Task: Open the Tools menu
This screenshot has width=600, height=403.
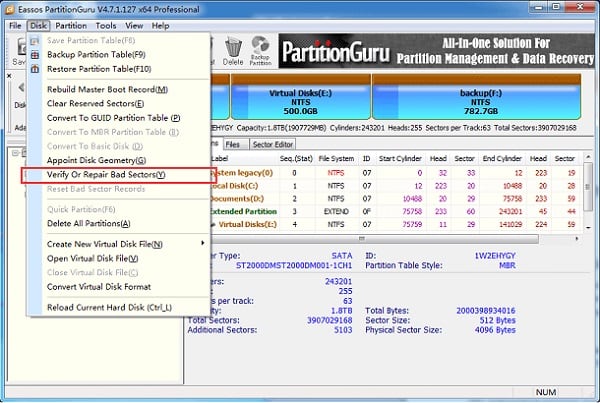Action: pos(106,25)
